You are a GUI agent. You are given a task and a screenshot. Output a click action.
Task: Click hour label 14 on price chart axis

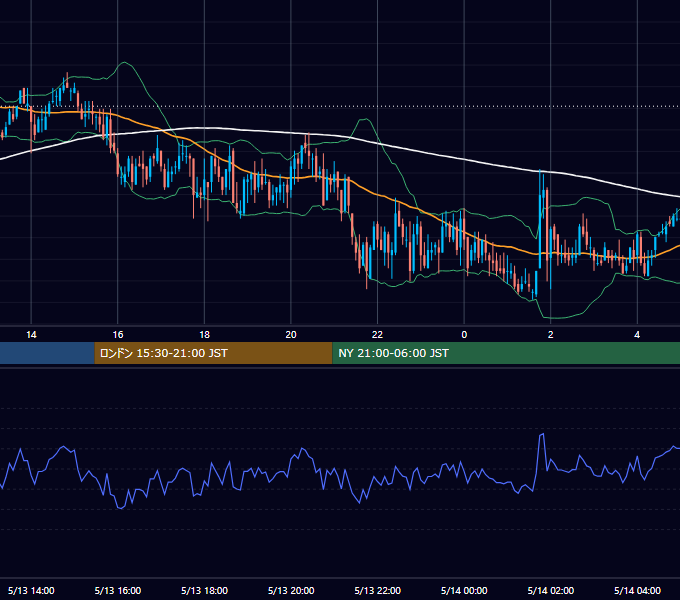point(31,335)
